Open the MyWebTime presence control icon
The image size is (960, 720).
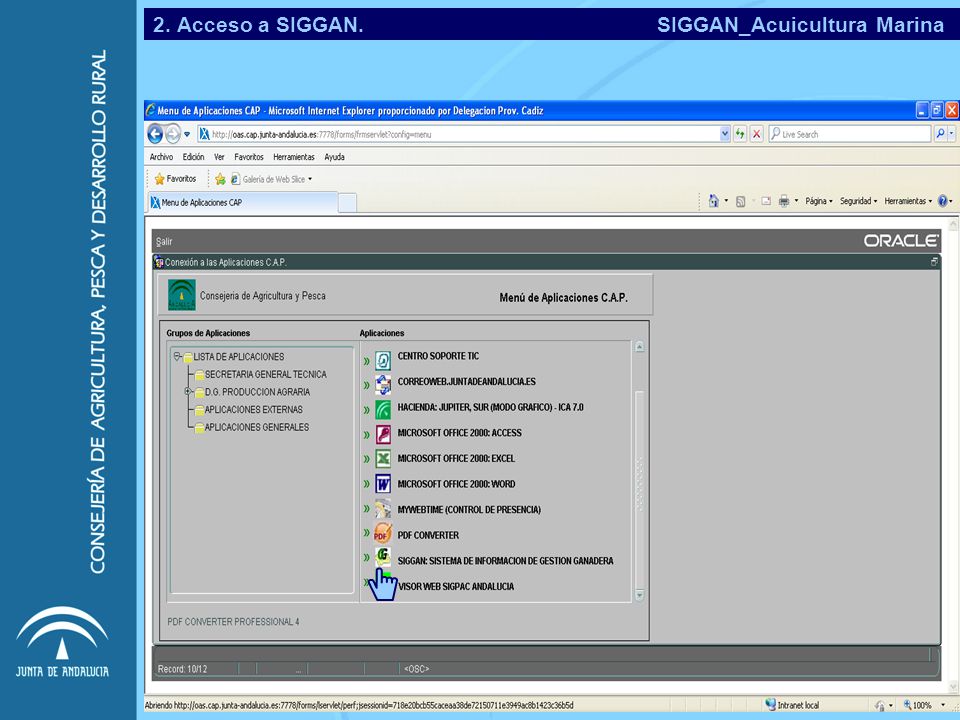pos(383,509)
